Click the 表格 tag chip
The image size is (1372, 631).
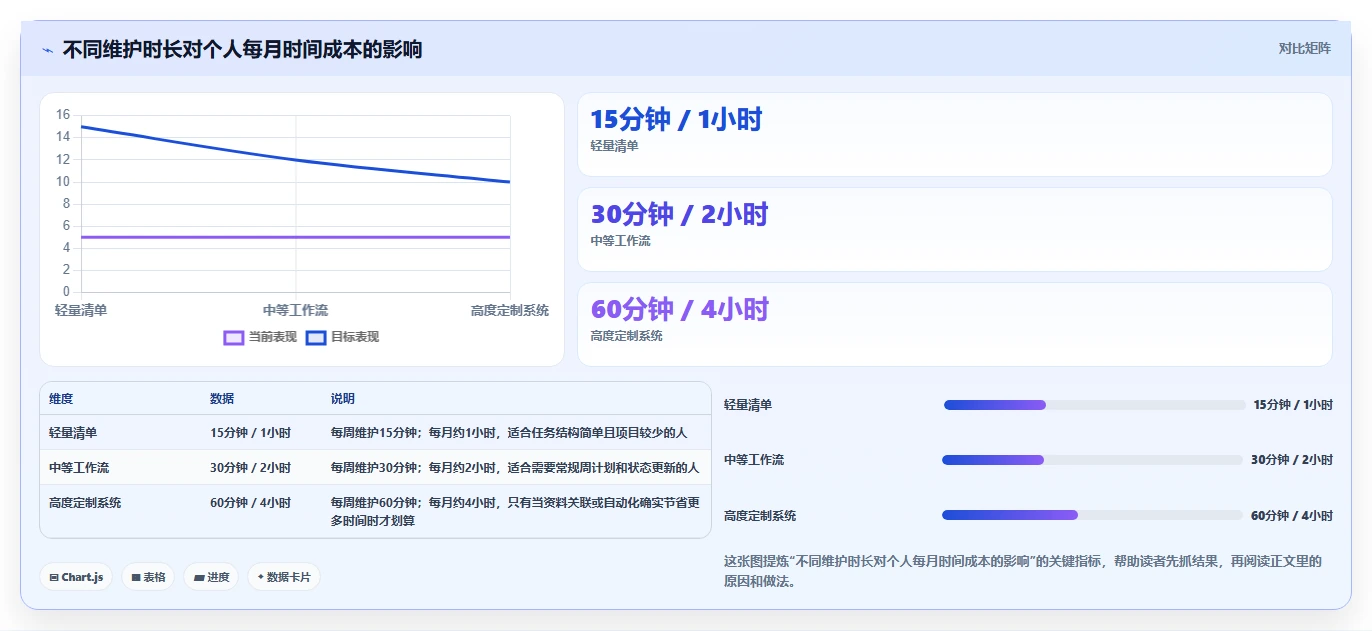click(148, 577)
